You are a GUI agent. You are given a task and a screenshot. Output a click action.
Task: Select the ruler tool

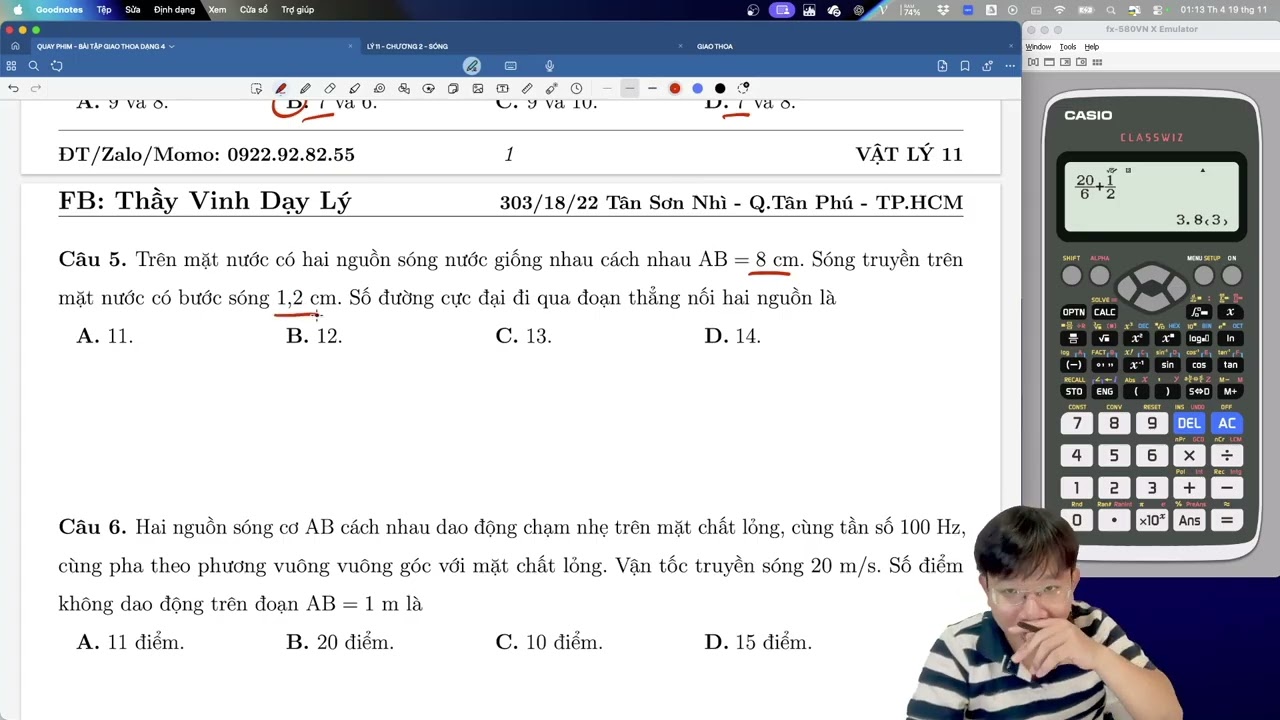[x=527, y=89]
